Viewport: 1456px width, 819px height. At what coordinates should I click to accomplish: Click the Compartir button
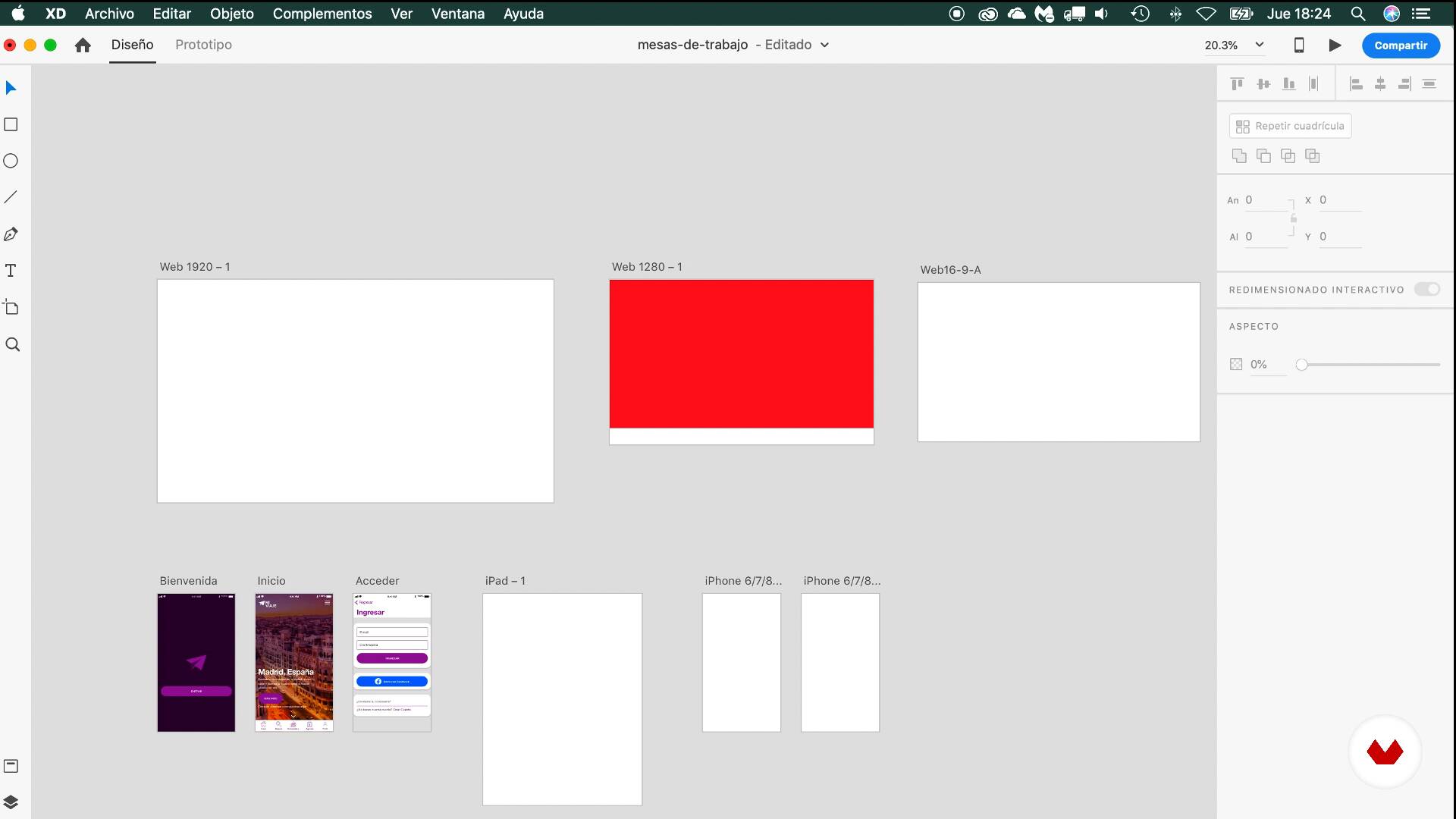click(x=1401, y=45)
